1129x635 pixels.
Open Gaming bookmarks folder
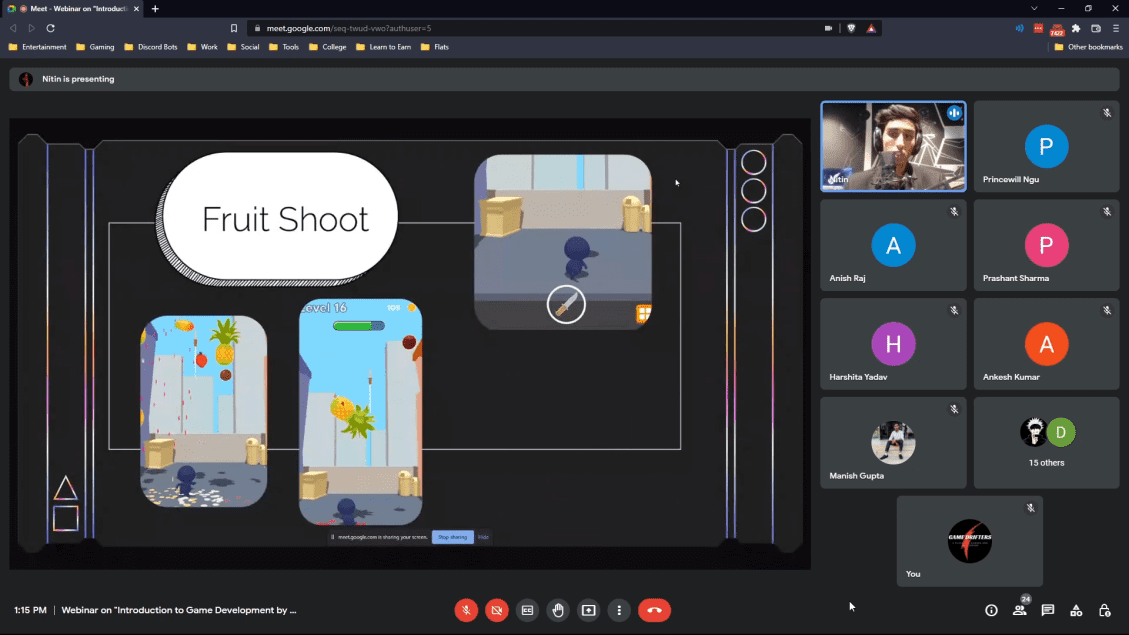click(95, 47)
